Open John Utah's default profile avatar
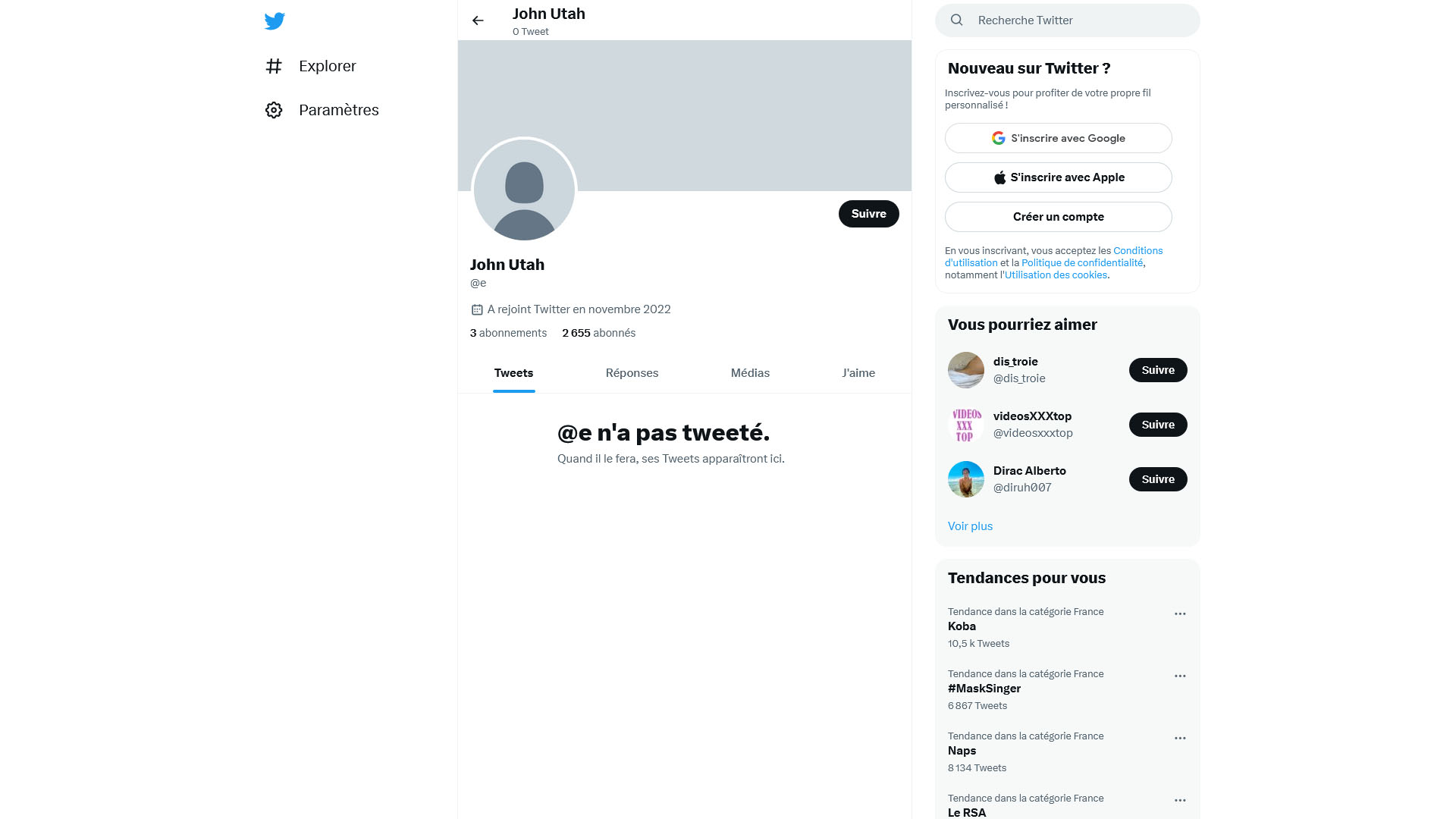This screenshot has height=819, width=1456. (524, 190)
